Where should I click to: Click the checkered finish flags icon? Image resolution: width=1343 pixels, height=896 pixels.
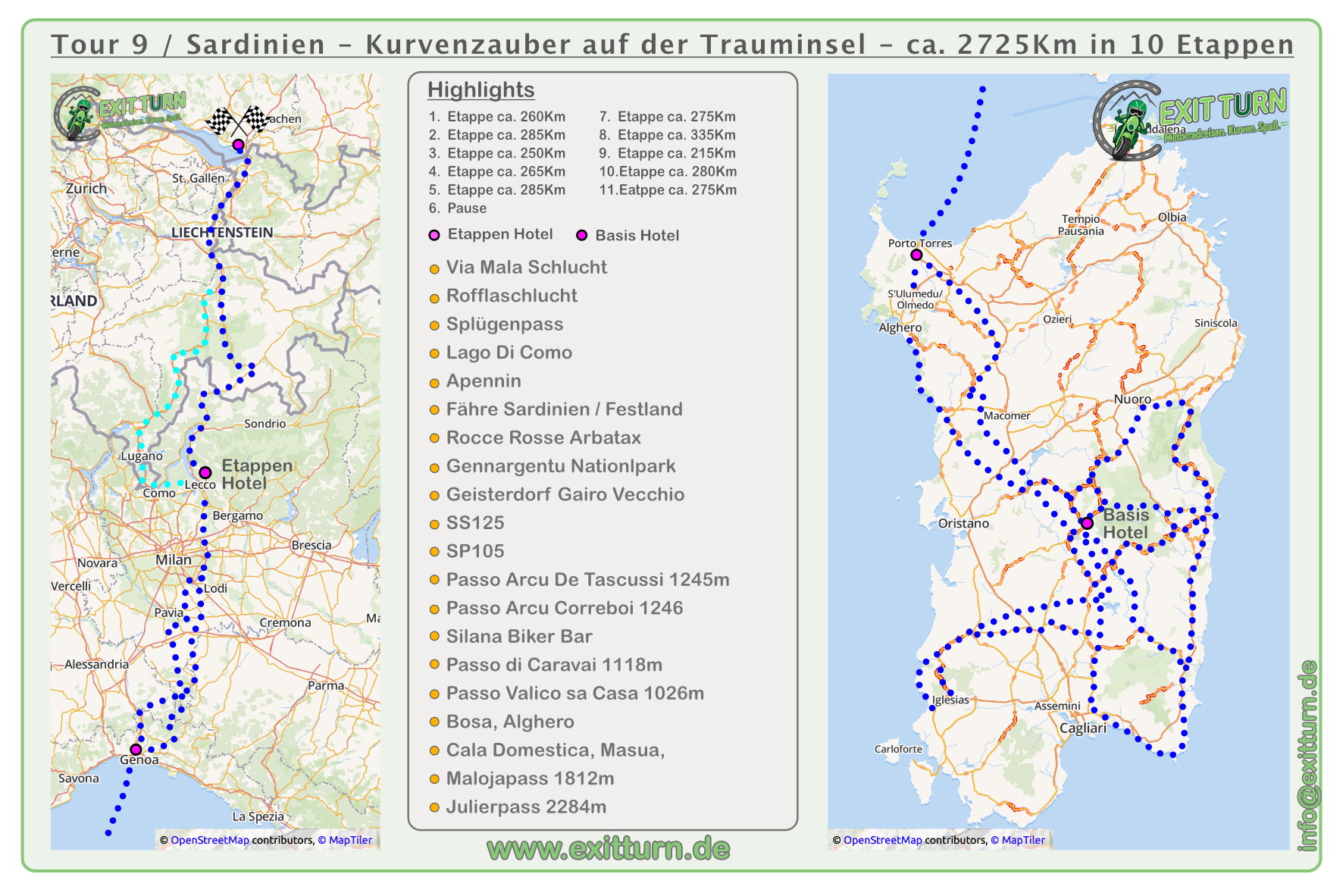tap(238, 121)
